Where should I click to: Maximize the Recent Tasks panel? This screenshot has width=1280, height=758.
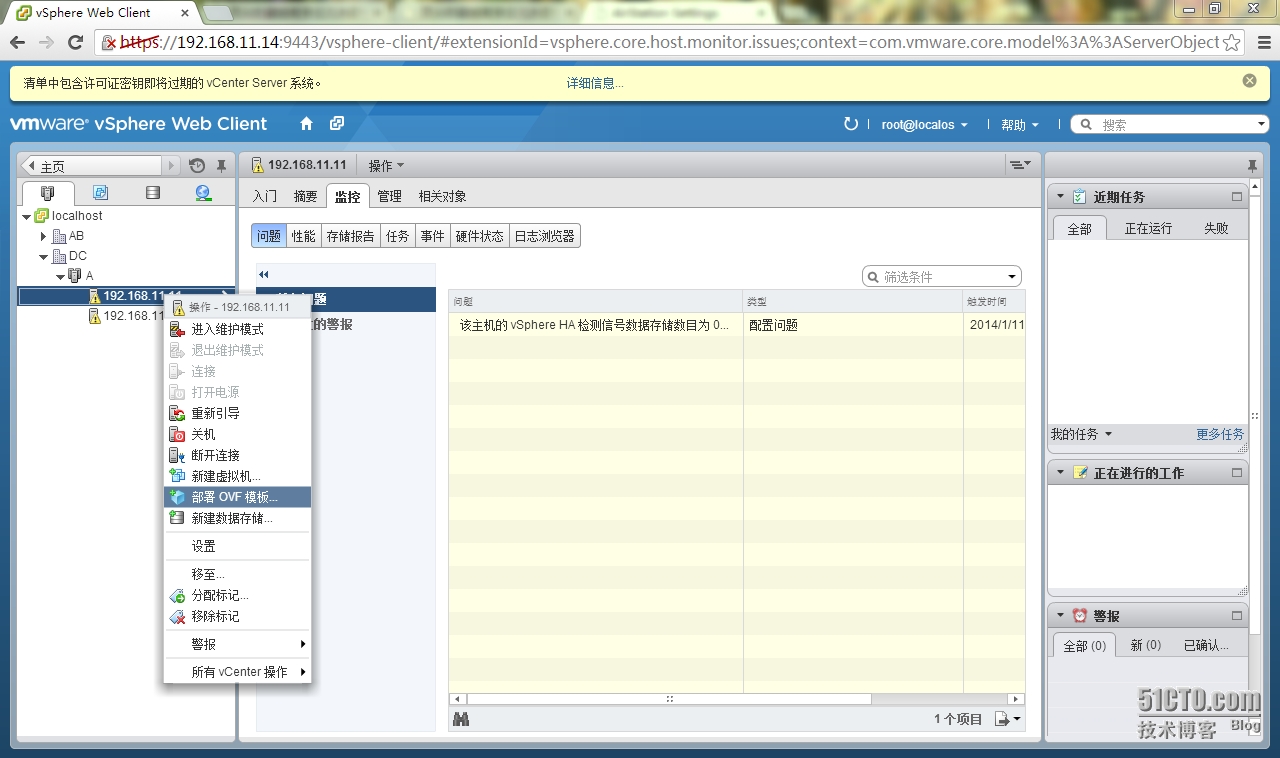1237,197
